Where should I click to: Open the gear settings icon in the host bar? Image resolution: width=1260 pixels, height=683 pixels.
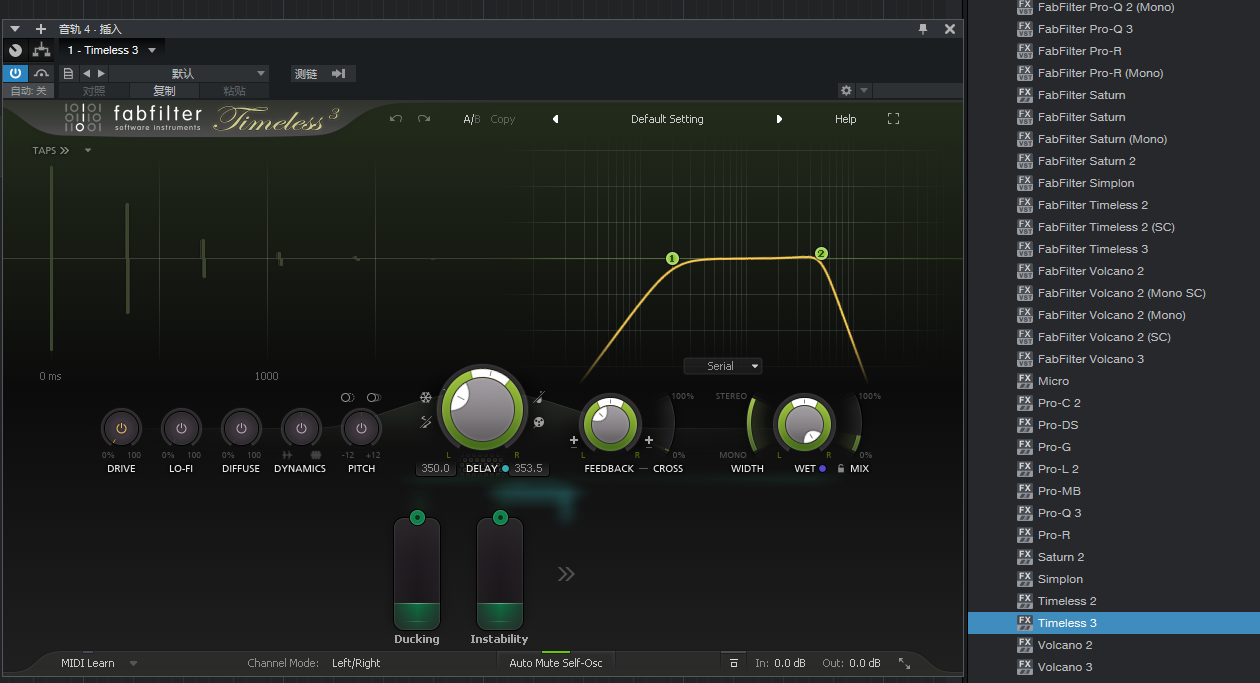point(846,90)
